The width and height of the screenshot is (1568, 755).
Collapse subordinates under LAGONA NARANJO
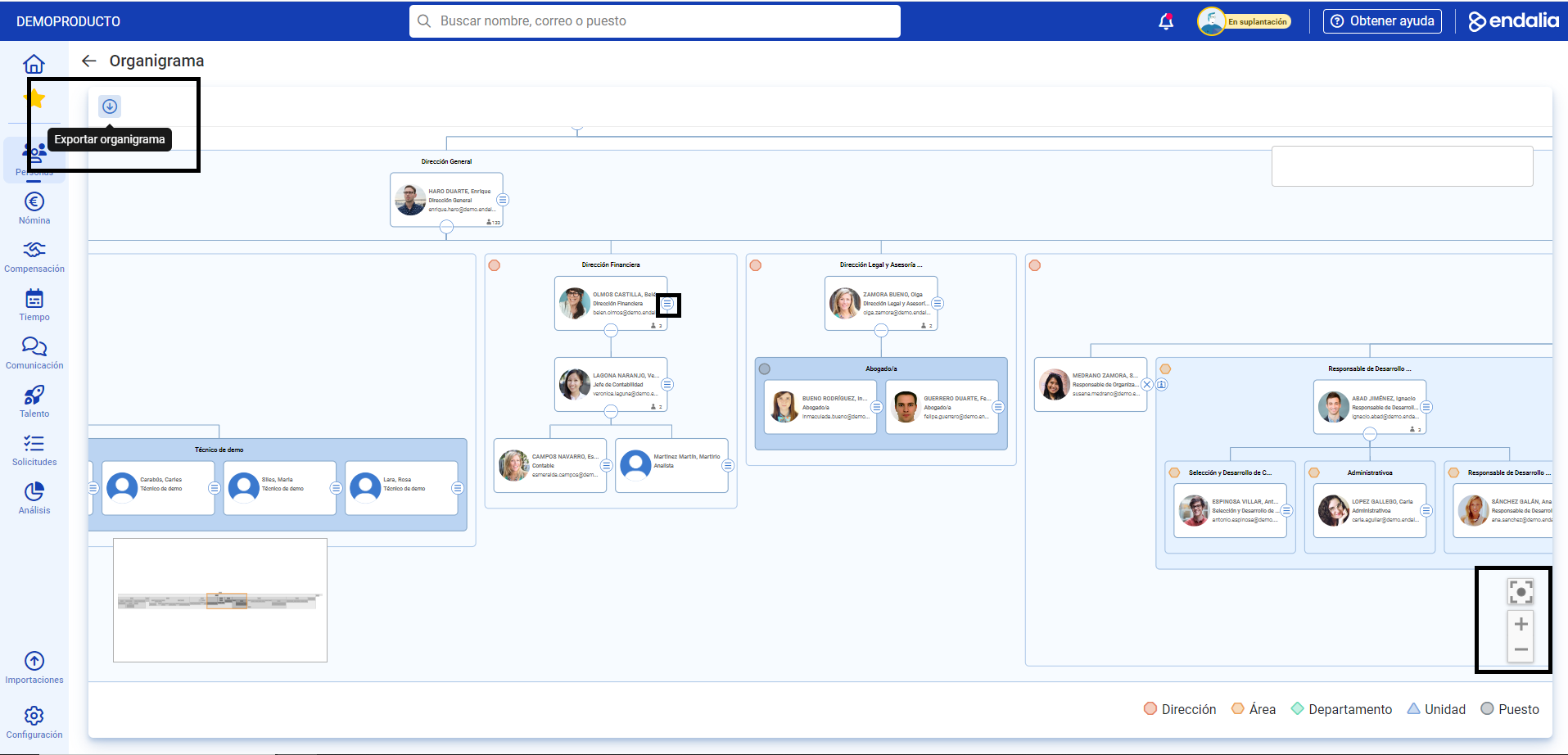tap(611, 412)
